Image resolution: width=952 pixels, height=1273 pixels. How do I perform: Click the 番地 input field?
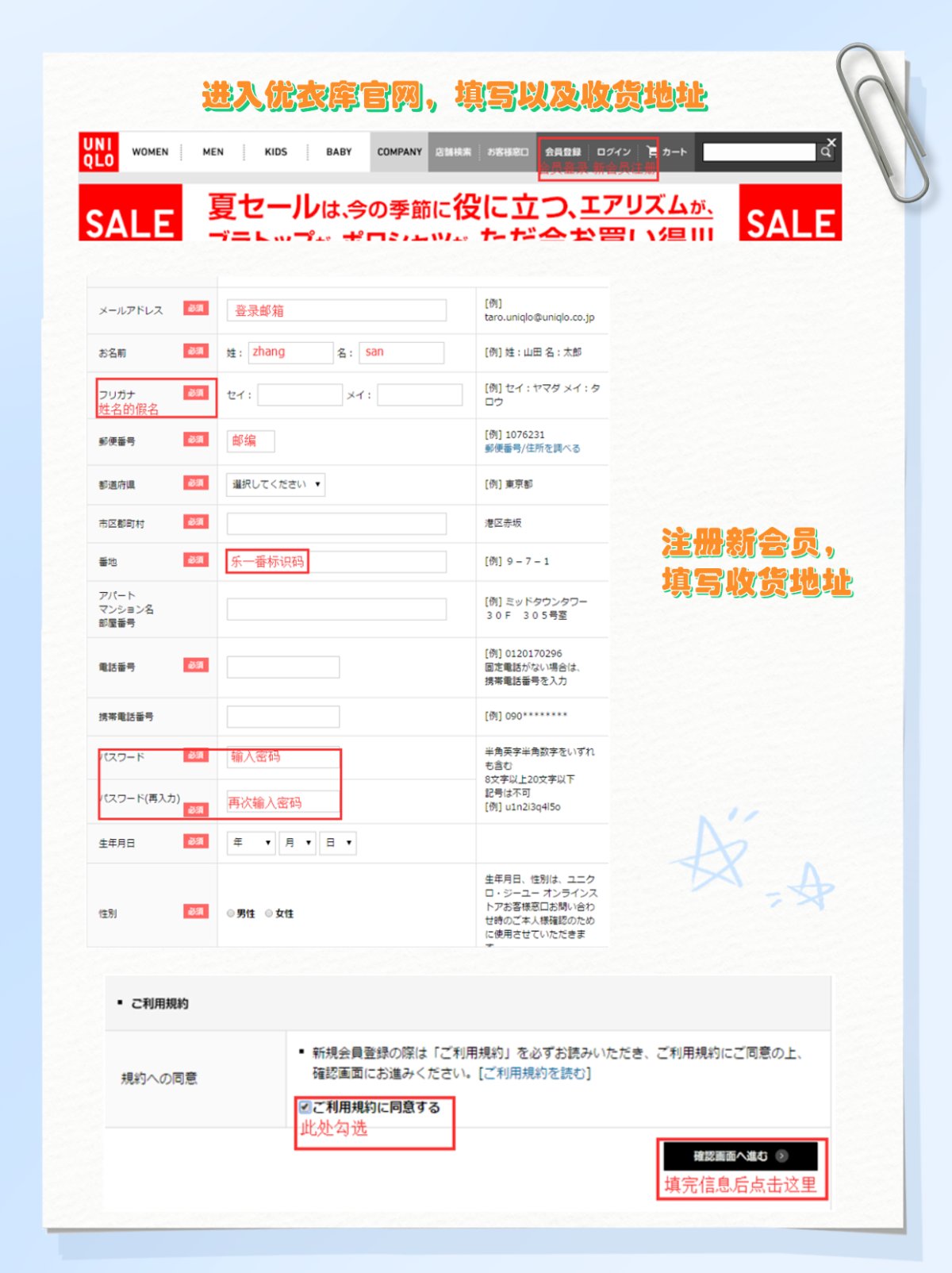pyautogui.click(x=336, y=561)
